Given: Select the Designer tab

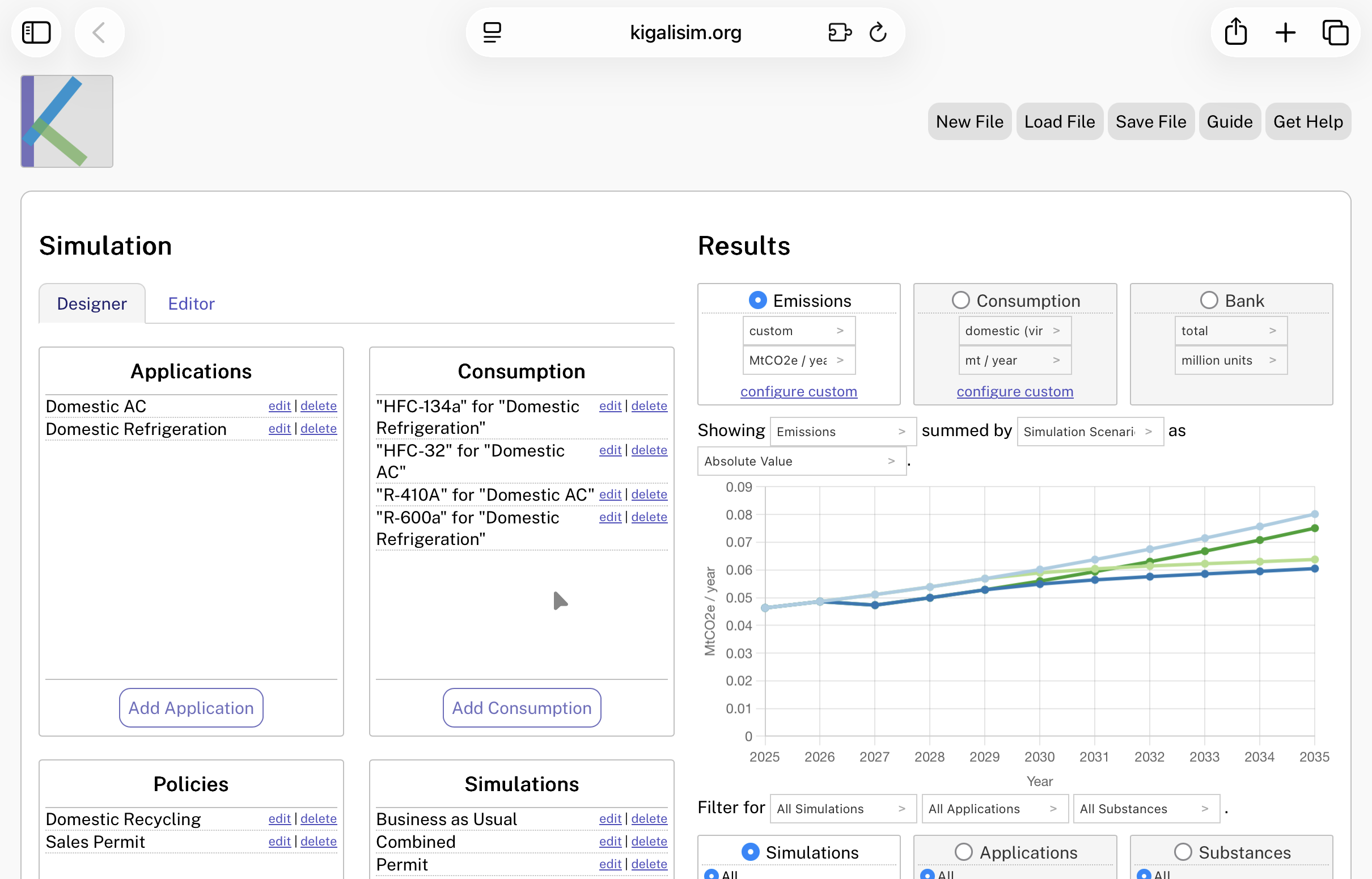Looking at the screenshot, I should pos(91,303).
